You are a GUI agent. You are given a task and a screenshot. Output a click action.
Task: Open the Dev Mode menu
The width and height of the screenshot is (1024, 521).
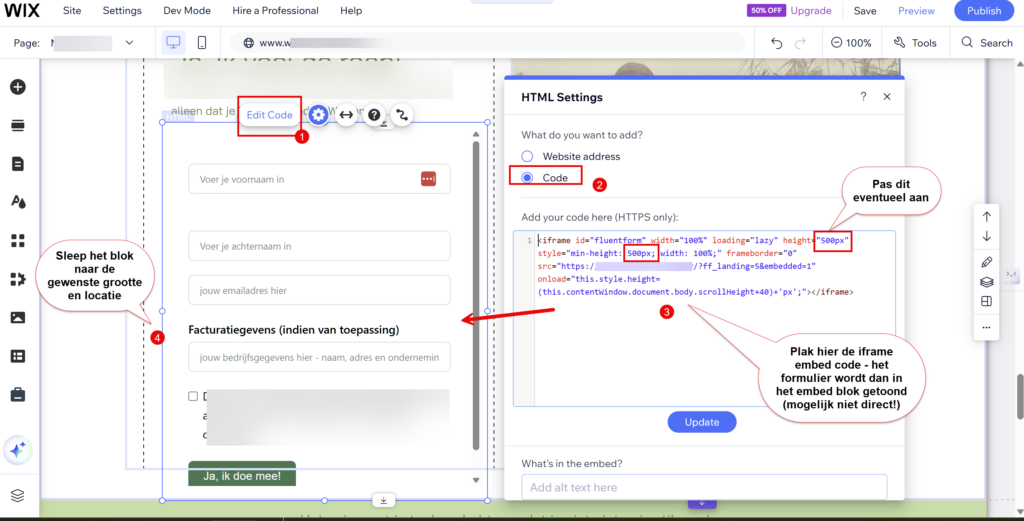pos(186,11)
